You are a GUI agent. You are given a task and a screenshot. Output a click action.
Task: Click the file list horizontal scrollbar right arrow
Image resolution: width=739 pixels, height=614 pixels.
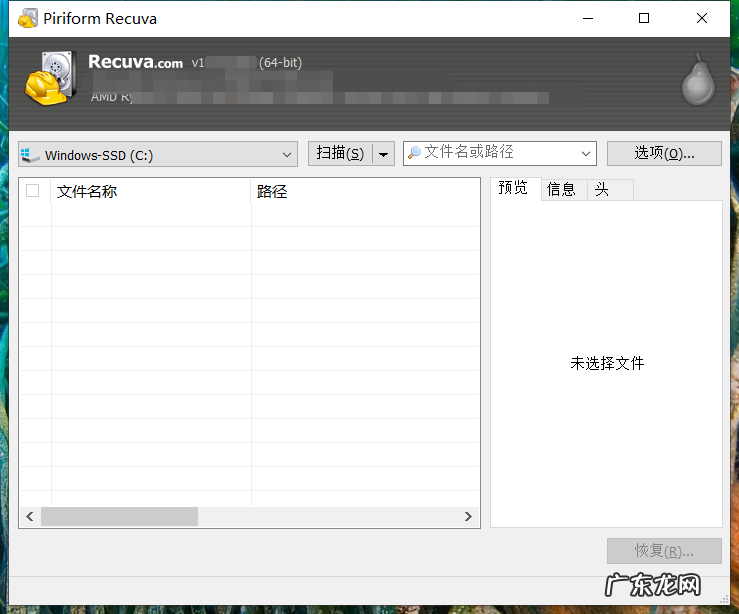[468, 516]
